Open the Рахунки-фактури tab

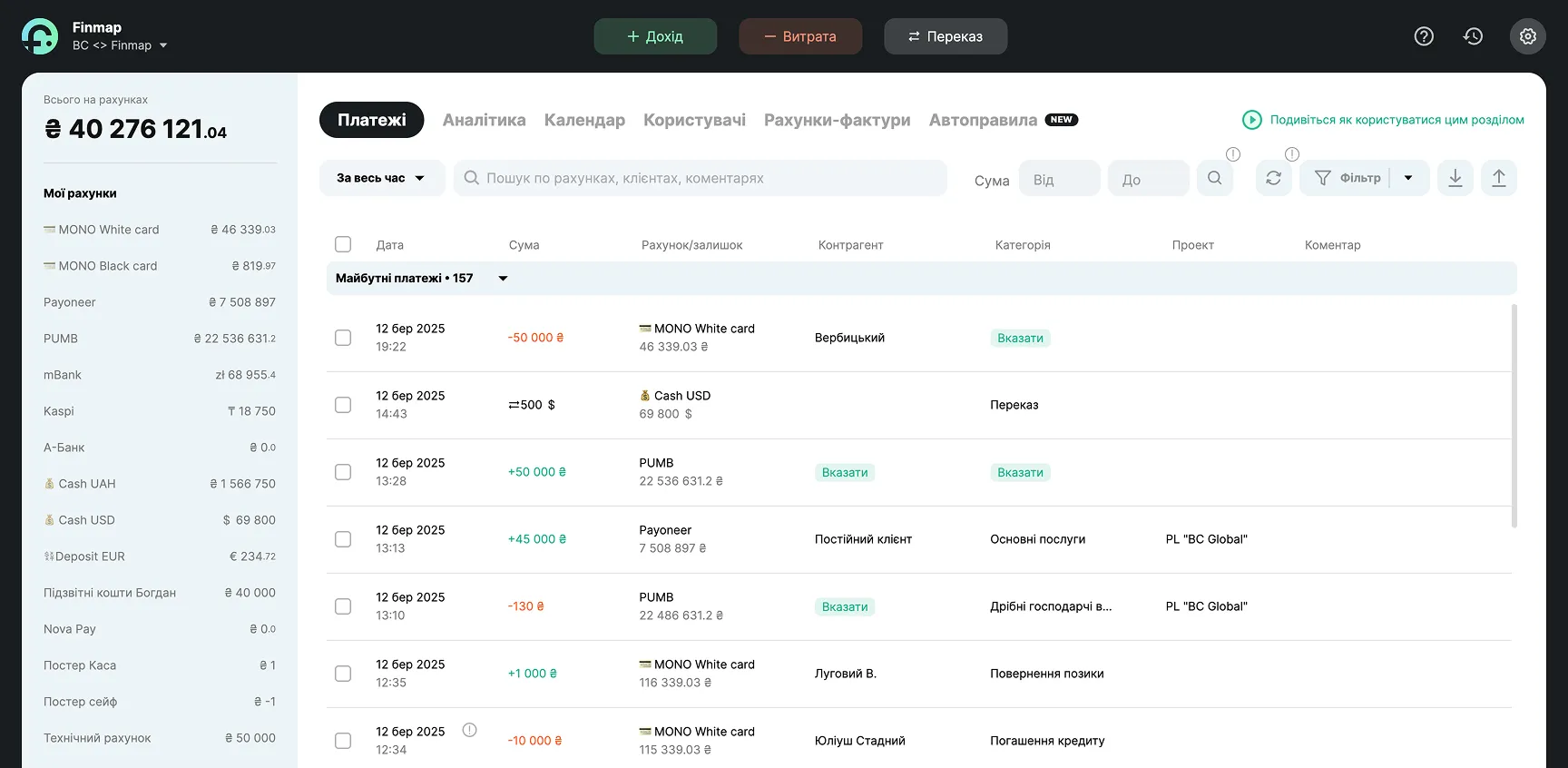[x=838, y=120]
